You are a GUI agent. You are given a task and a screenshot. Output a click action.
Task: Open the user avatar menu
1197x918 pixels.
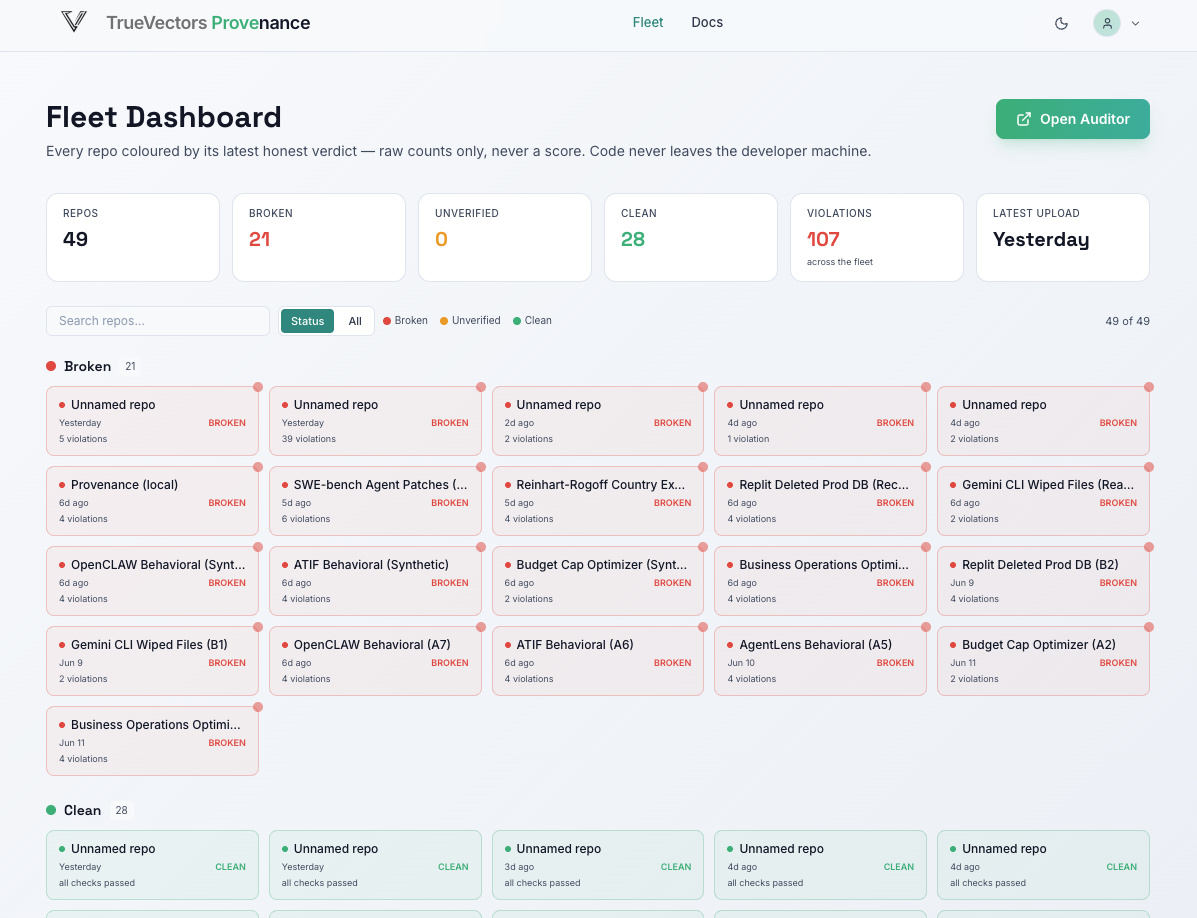click(1107, 23)
